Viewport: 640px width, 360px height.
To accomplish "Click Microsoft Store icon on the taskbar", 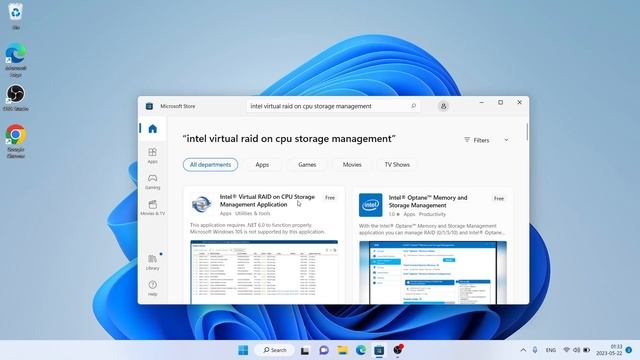I will 379,350.
